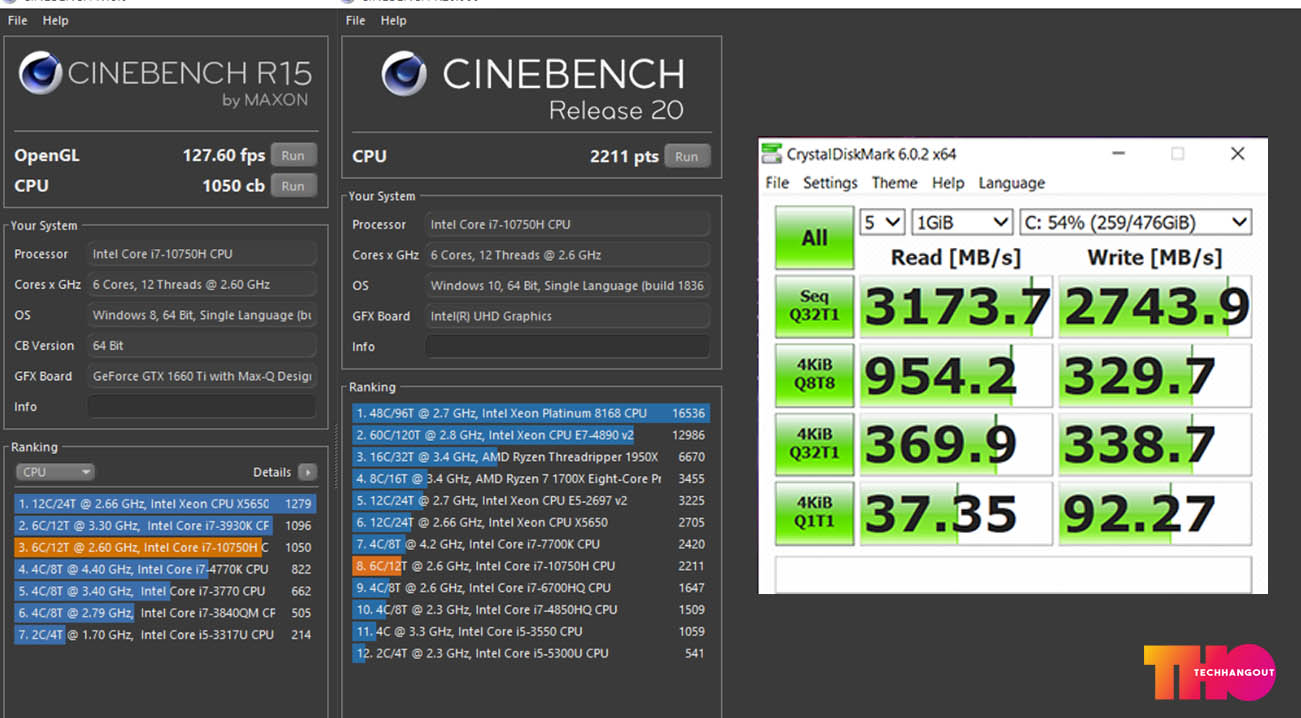The height and width of the screenshot is (718, 1301).
Task: Close the CrystalDiskMark window
Action: coord(1237,154)
